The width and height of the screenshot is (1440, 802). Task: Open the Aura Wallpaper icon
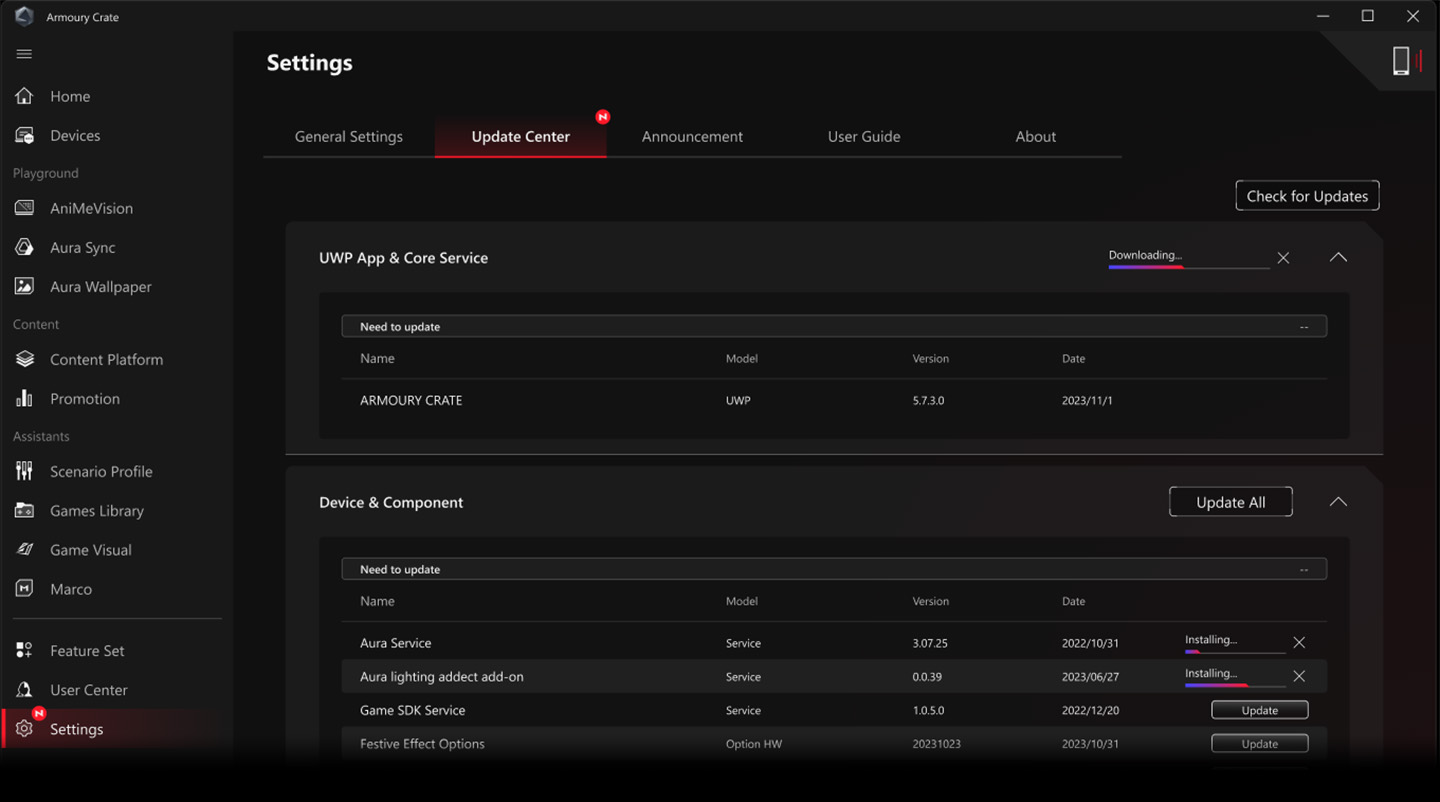pyautogui.click(x=24, y=286)
